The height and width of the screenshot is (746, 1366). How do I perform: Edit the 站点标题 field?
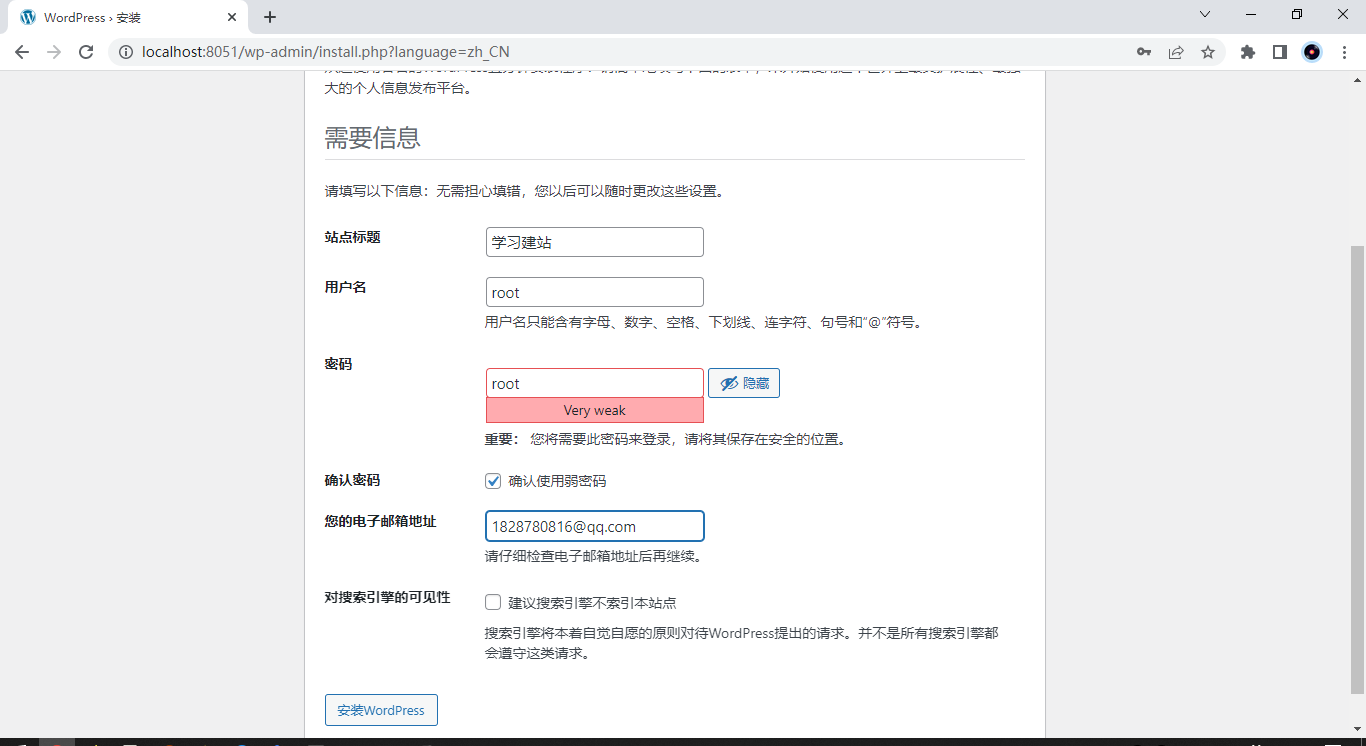coord(594,242)
